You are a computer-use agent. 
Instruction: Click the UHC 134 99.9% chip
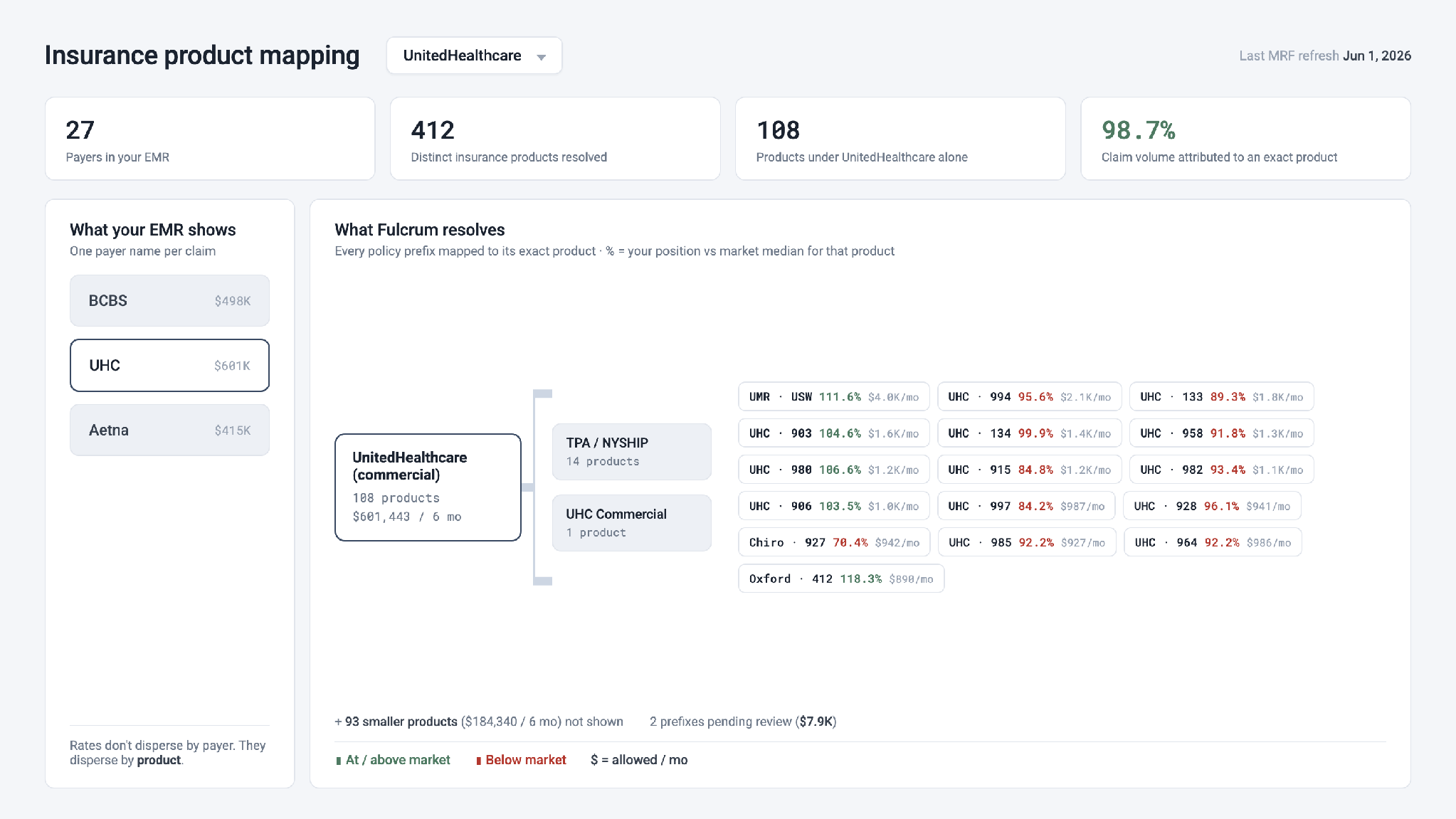pos(1030,433)
